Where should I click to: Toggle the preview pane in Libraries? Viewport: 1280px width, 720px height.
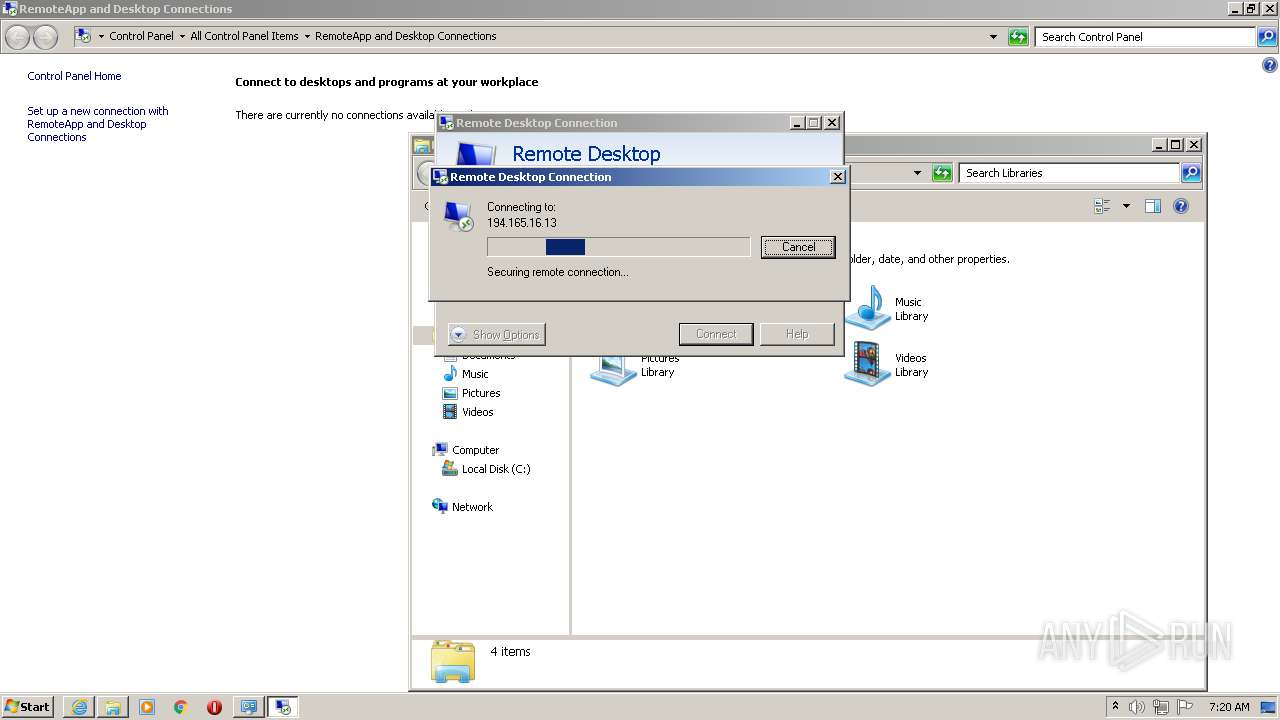[1152, 206]
